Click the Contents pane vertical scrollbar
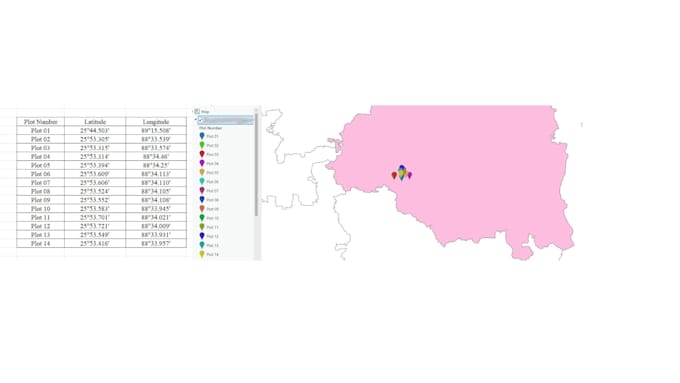680x383 pixels. click(256, 165)
